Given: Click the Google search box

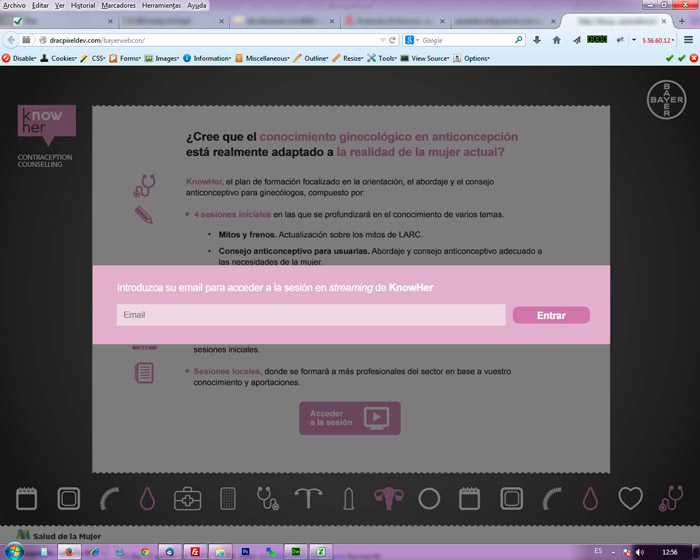Looking at the screenshot, I should 466,40.
